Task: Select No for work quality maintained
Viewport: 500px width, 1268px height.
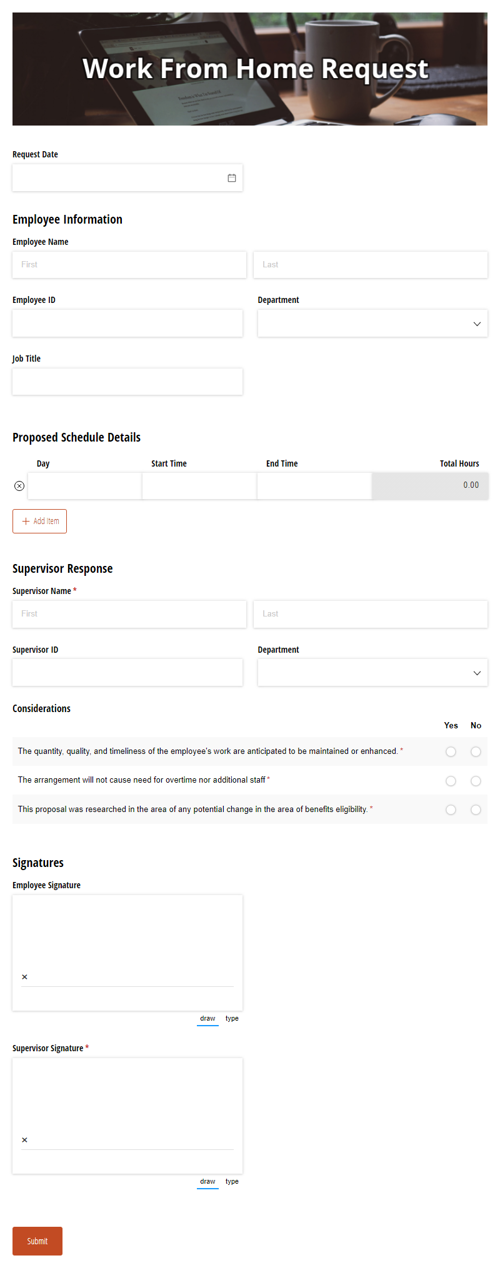Action: pyautogui.click(x=476, y=751)
